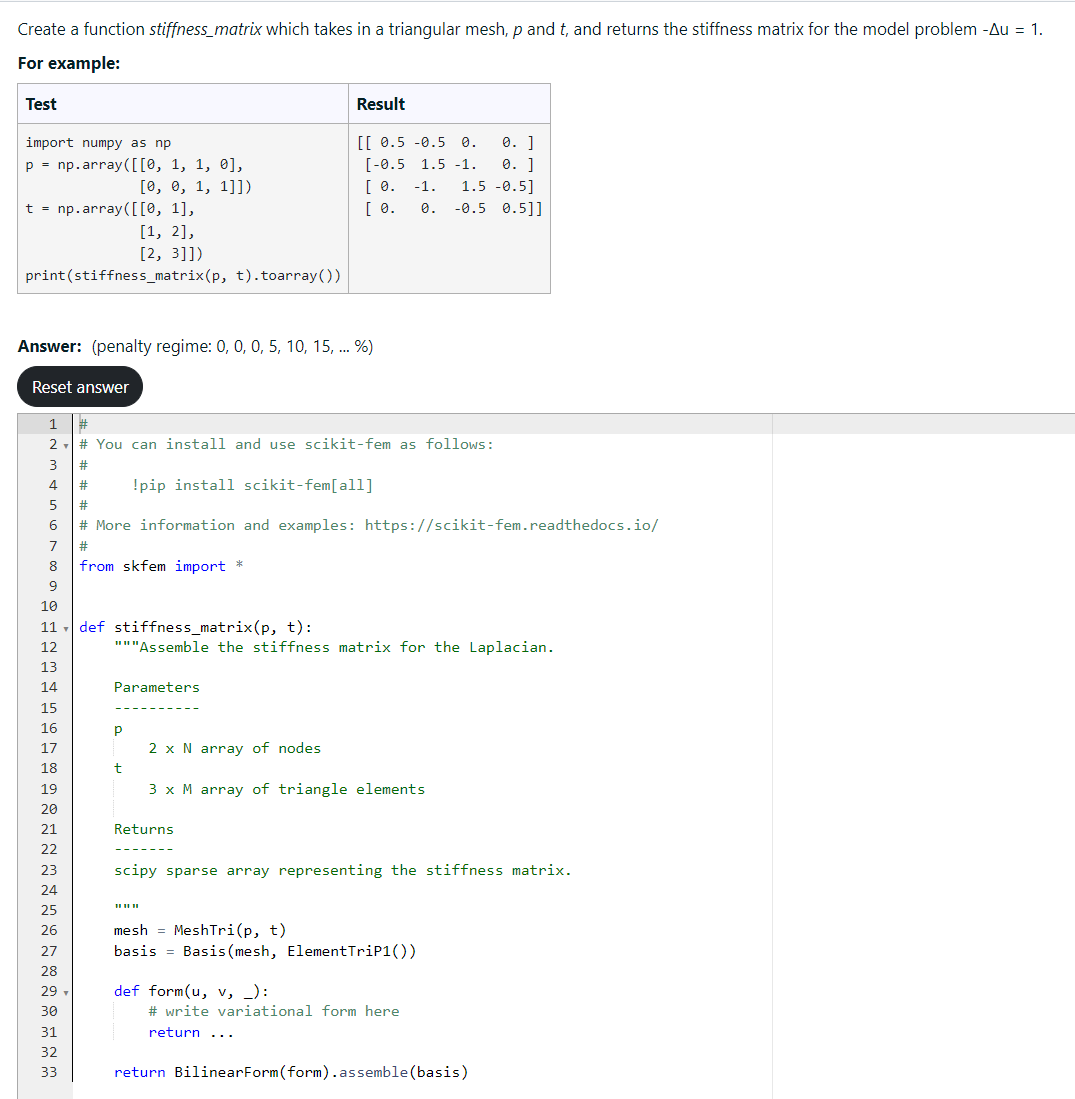Image resolution: width=1075 pixels, height=1099 pixels.
Task: Select line number 33 in the gutter
Action: [x=49, y=1071]
